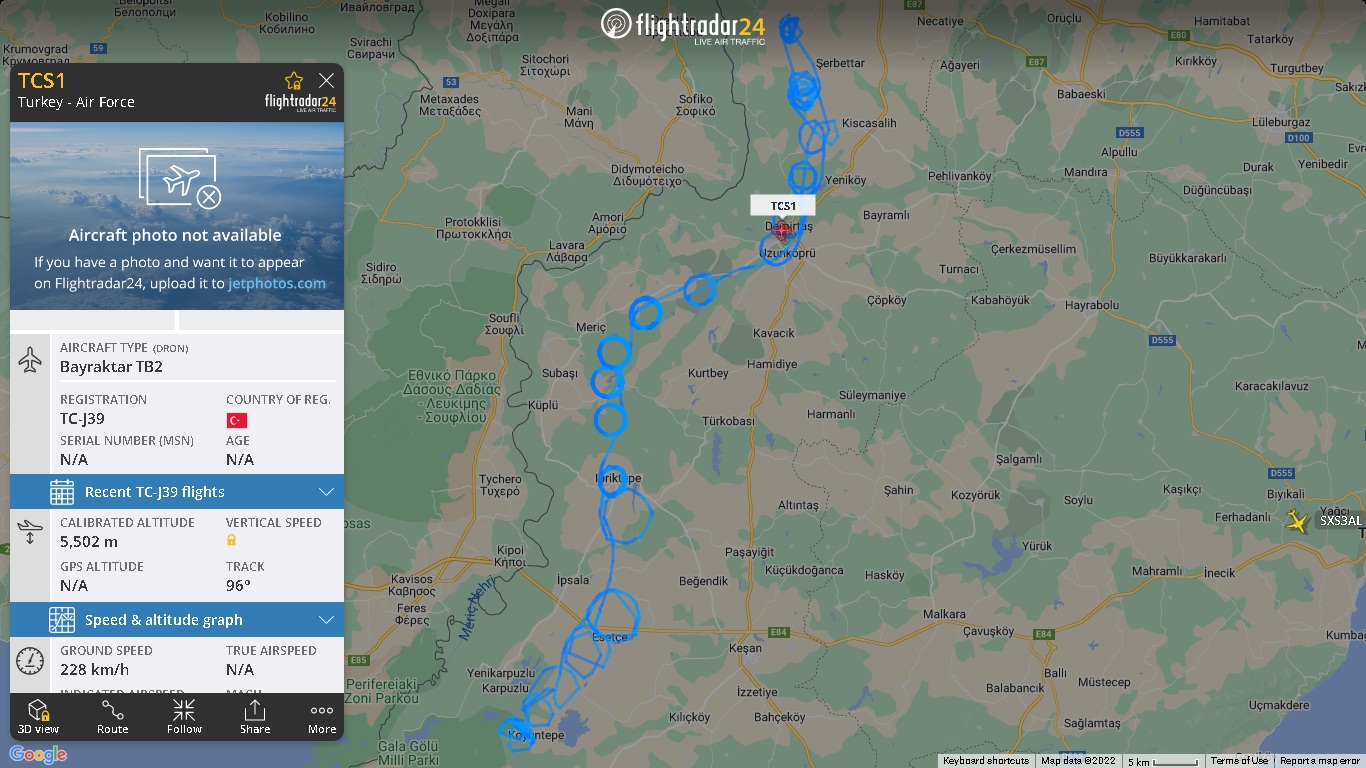Open the More options menu

(x=322, y=717)
